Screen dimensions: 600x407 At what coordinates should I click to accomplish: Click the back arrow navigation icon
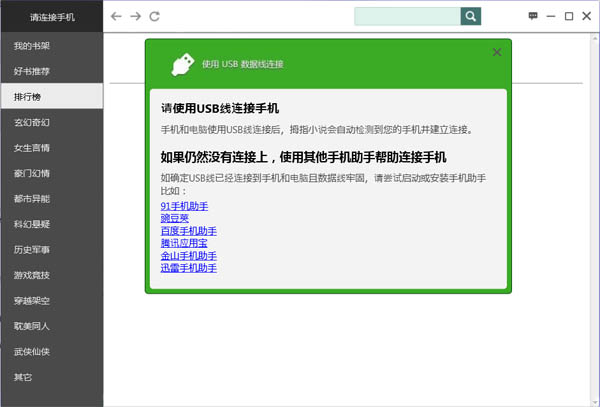(117, 17)
